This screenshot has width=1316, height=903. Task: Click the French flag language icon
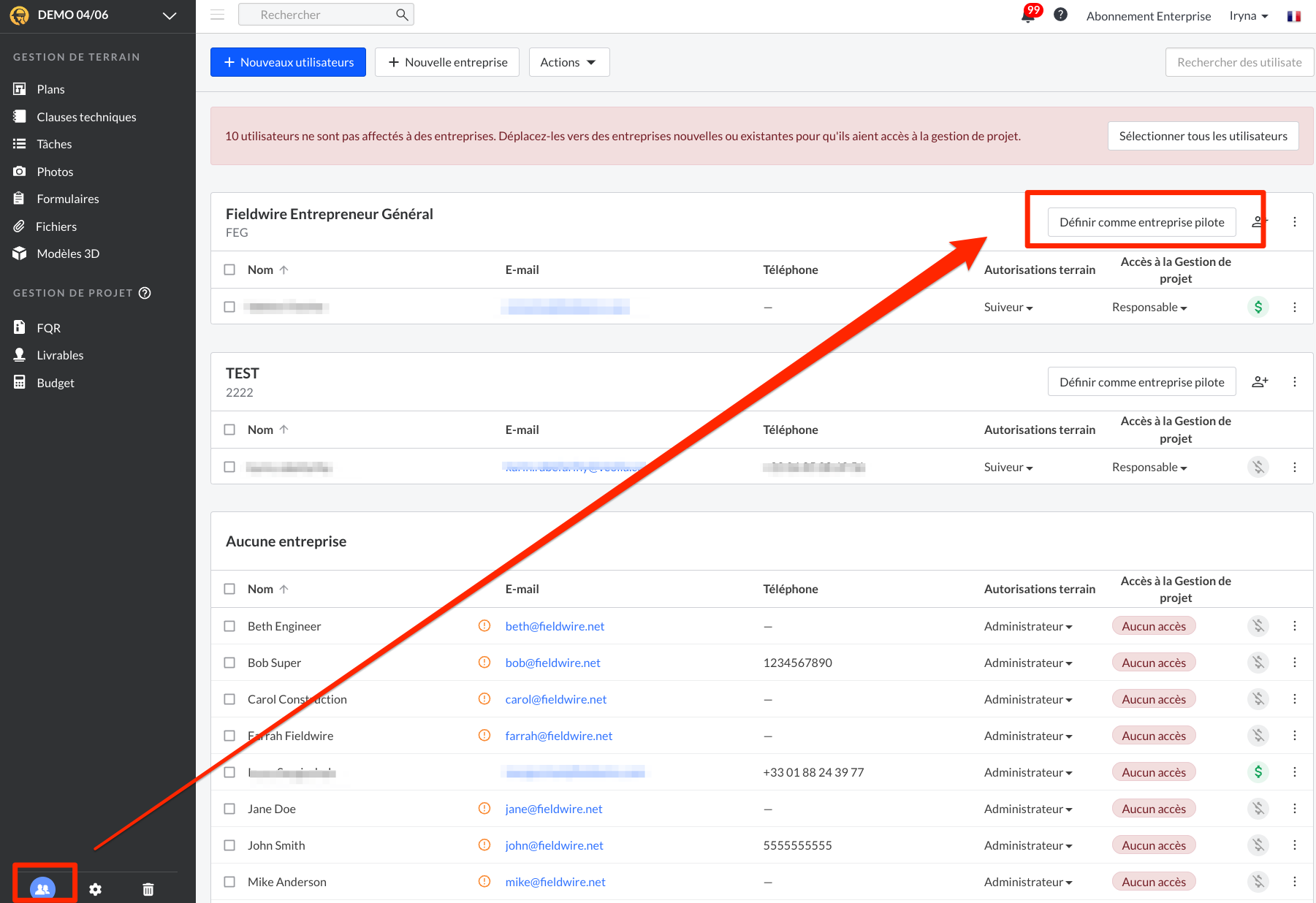click(x=1293, y=16)
